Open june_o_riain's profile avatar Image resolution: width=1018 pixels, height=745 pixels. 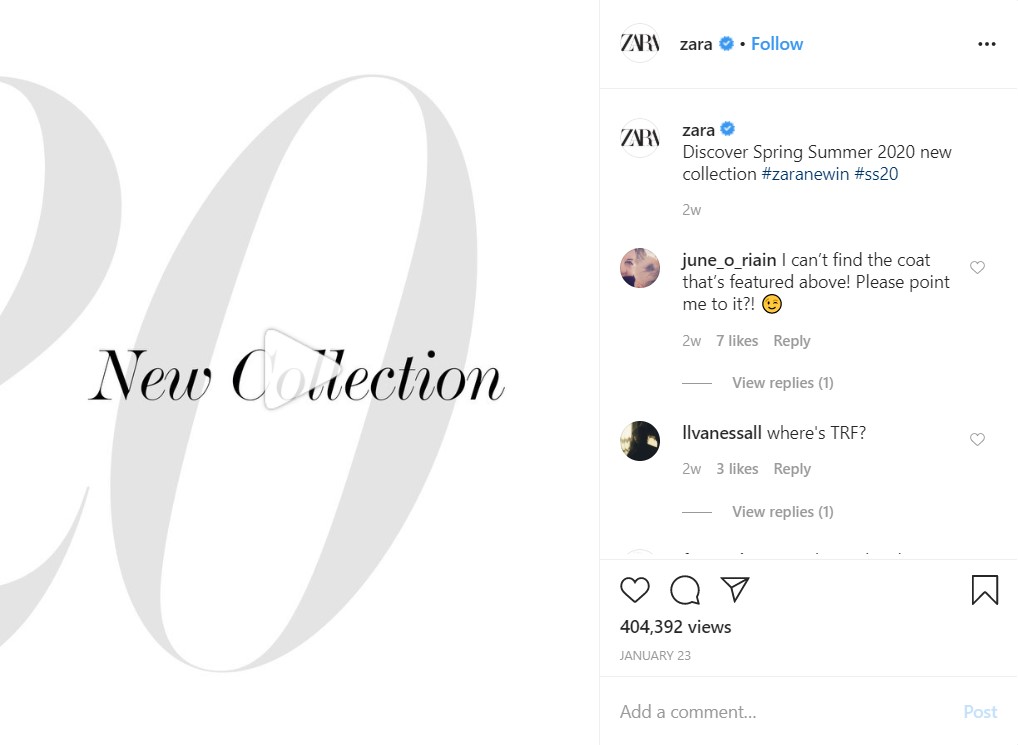click(x=639, y=267)
